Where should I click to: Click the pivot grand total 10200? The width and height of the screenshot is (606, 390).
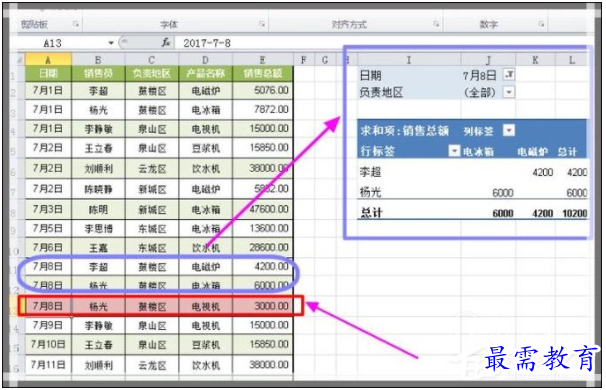(575, 213)
